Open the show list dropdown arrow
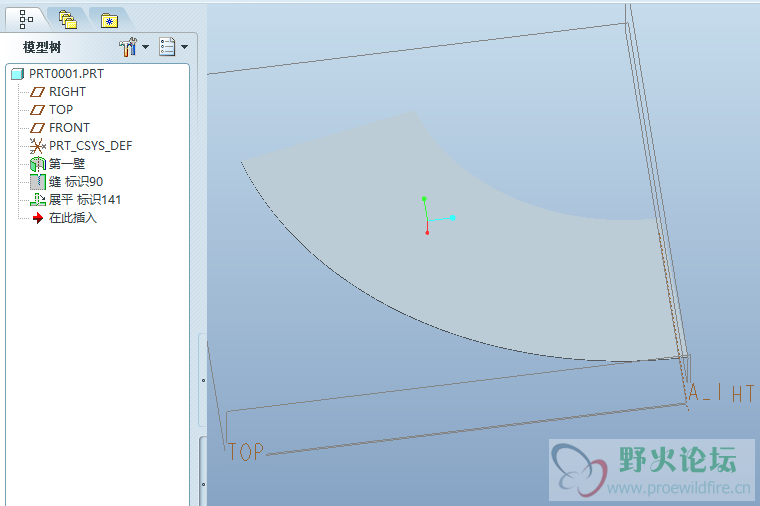 point(185,47)
